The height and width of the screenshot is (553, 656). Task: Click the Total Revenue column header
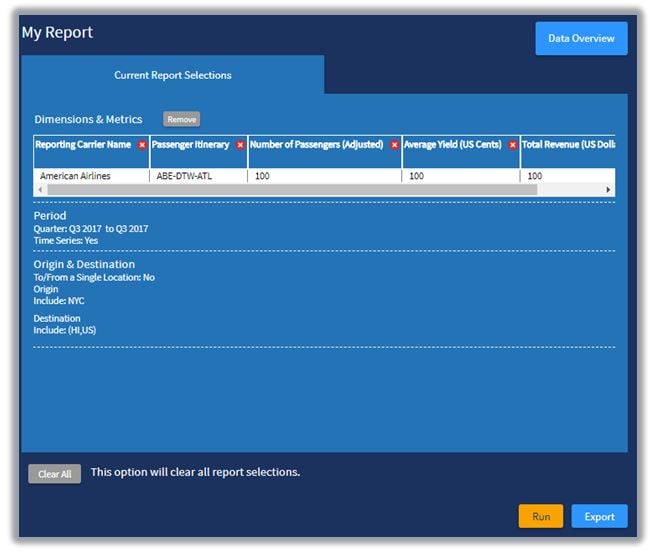[566, 145]
